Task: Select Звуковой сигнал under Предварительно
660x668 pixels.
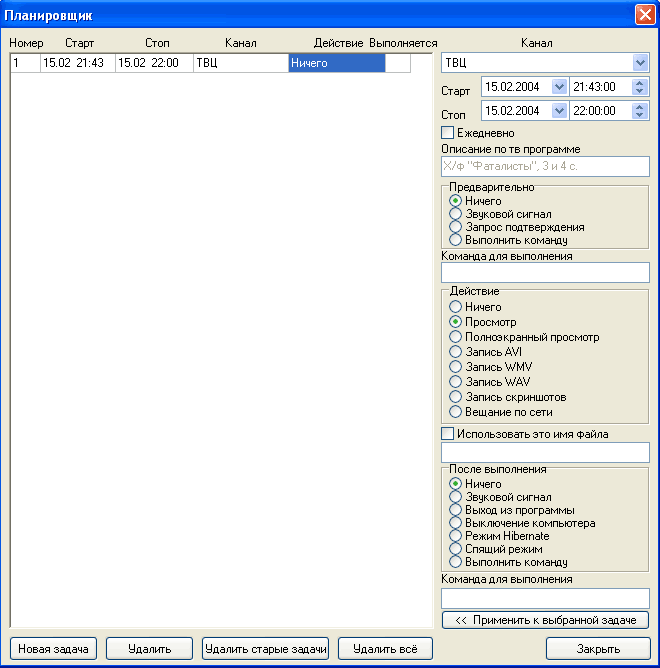Action: click(x=456, y=214)
